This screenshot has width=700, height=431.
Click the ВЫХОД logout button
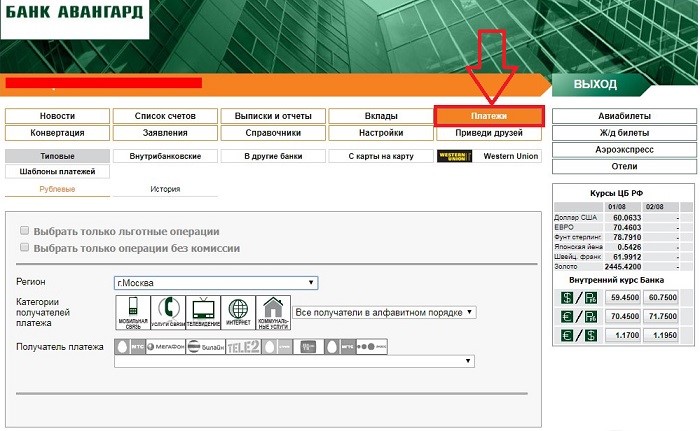(x=596, y=84)
